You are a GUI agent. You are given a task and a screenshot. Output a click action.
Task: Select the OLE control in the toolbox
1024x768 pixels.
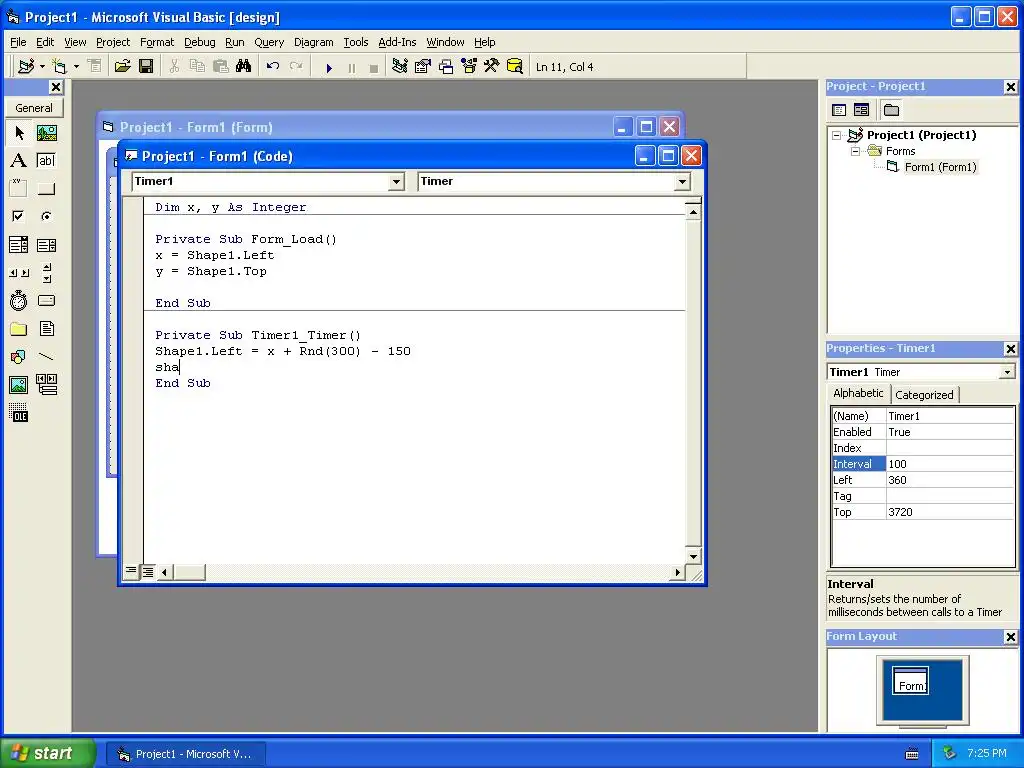tap(19, 413)
